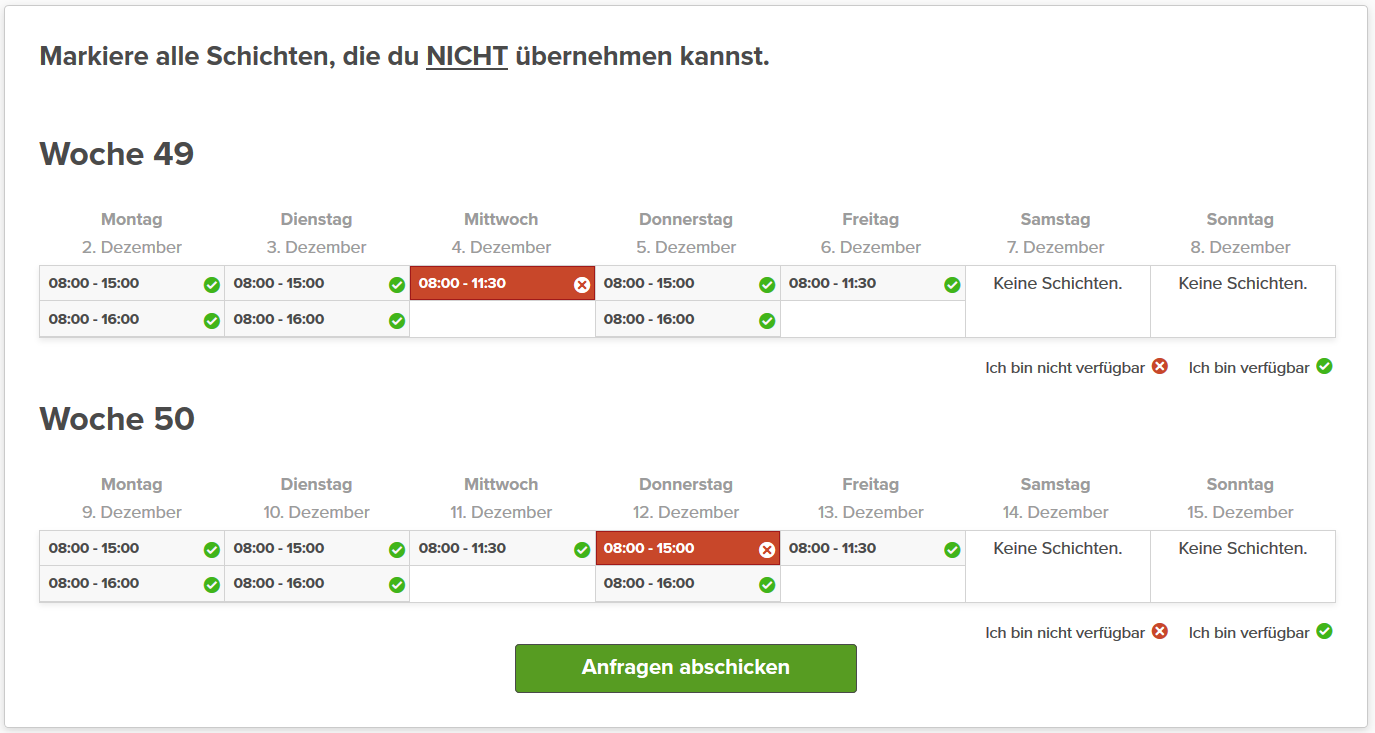Toggle Monday 9. Dezember 08:00 - 16:00 shift
This screenshot has height=733, width=1375.
[132, 584]
